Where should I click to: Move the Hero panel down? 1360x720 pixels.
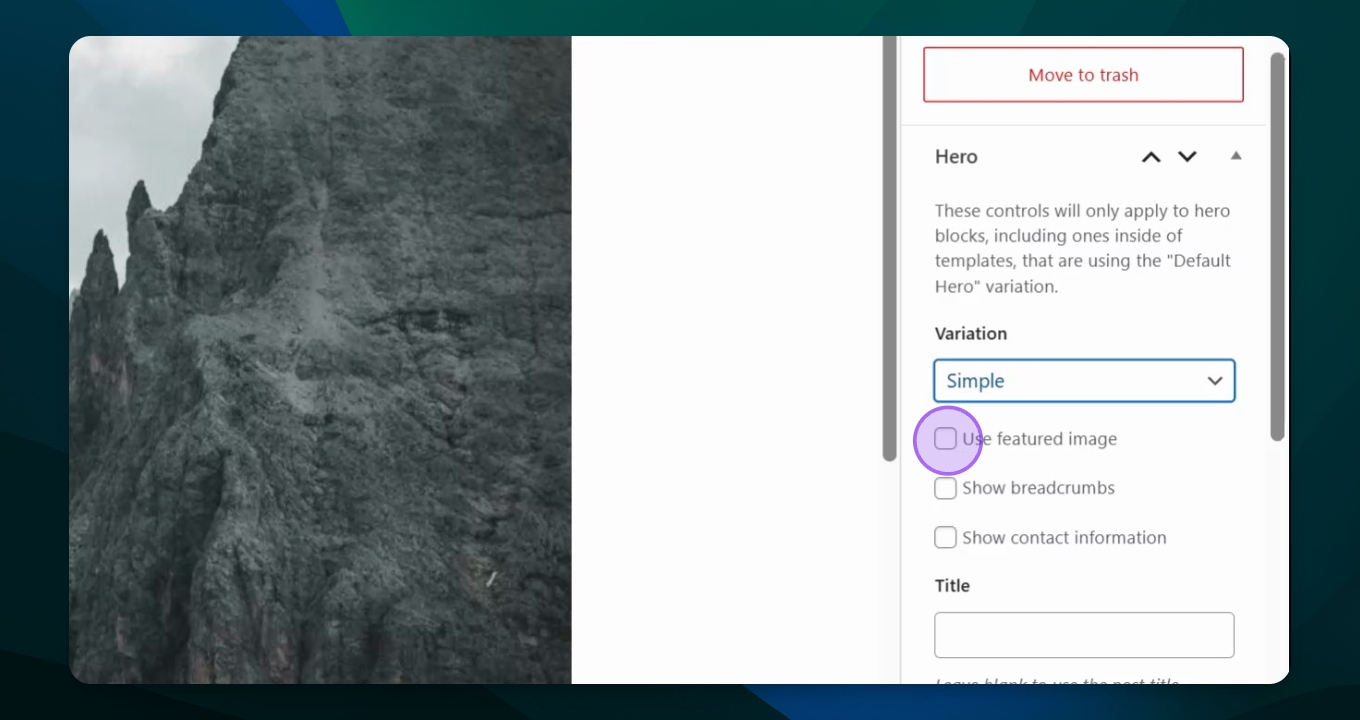(1187, 157)
